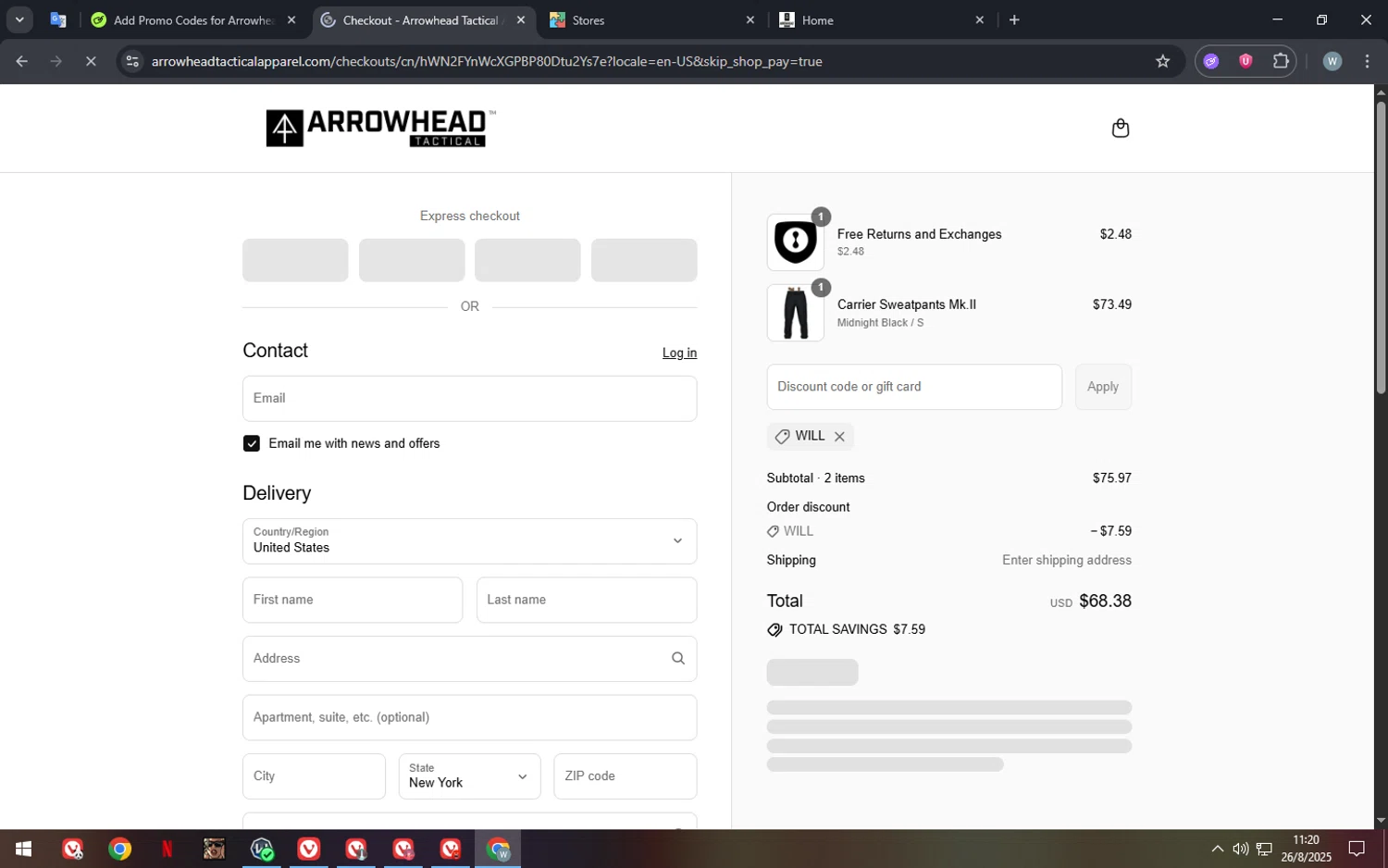Screen dimensions: 1388x868
Task: Focus the City field
Action: click(314, 776)
